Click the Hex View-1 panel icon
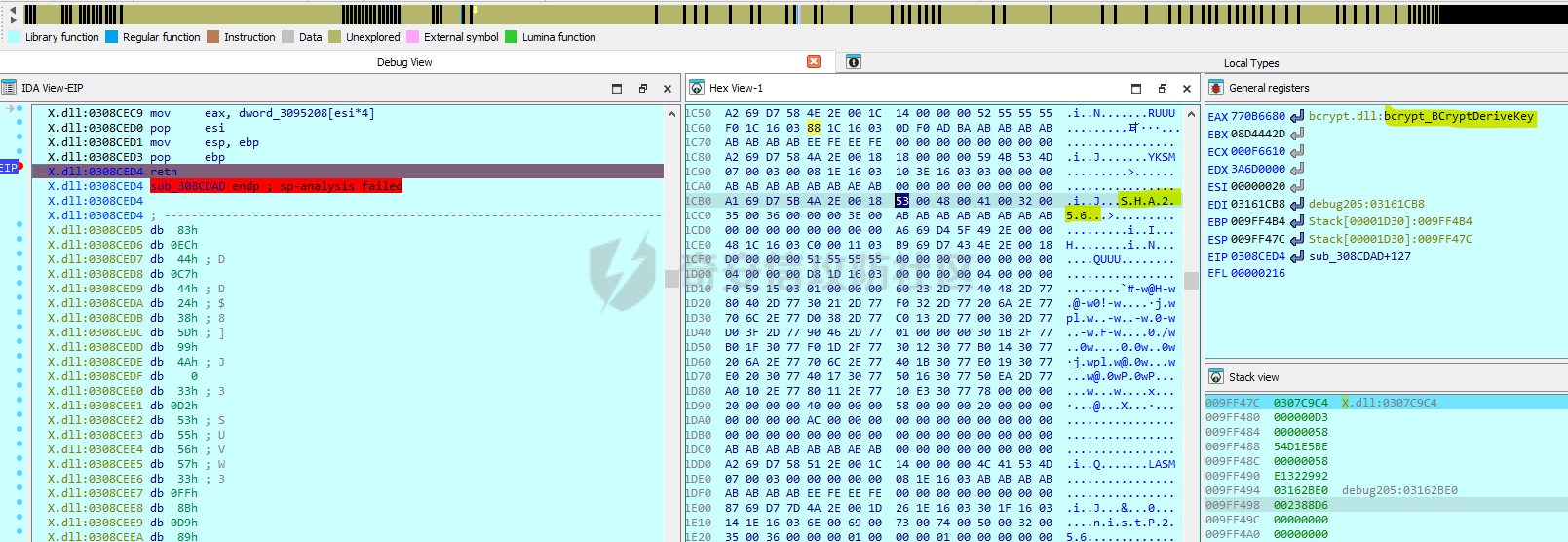The image size is (1568, 542). (697, 88)
